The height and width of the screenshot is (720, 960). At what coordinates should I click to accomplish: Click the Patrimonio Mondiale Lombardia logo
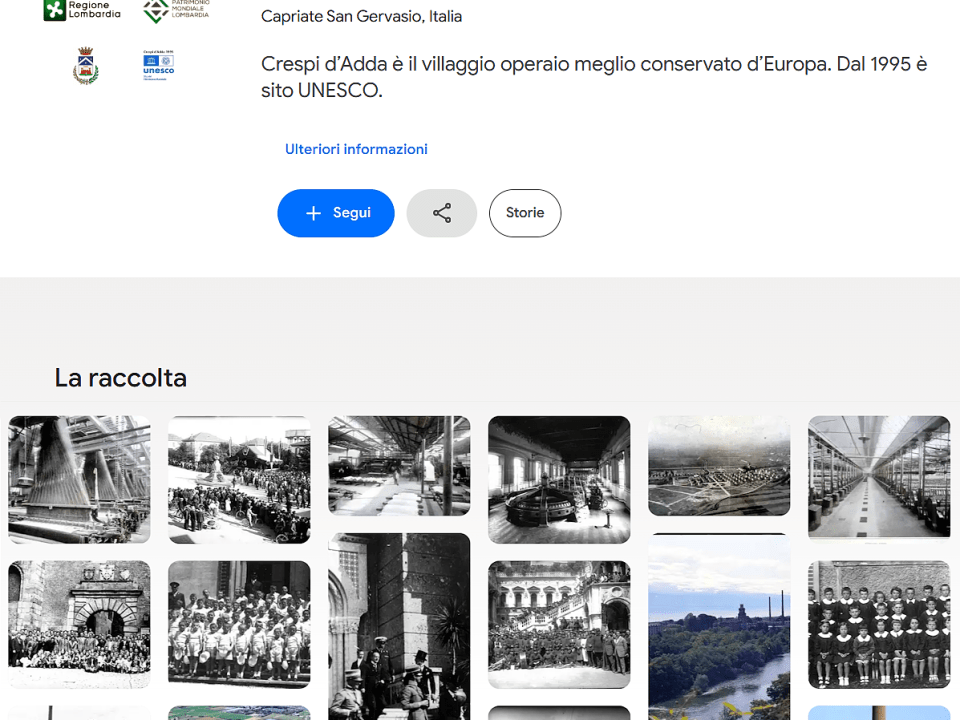[x=176, y=11]
